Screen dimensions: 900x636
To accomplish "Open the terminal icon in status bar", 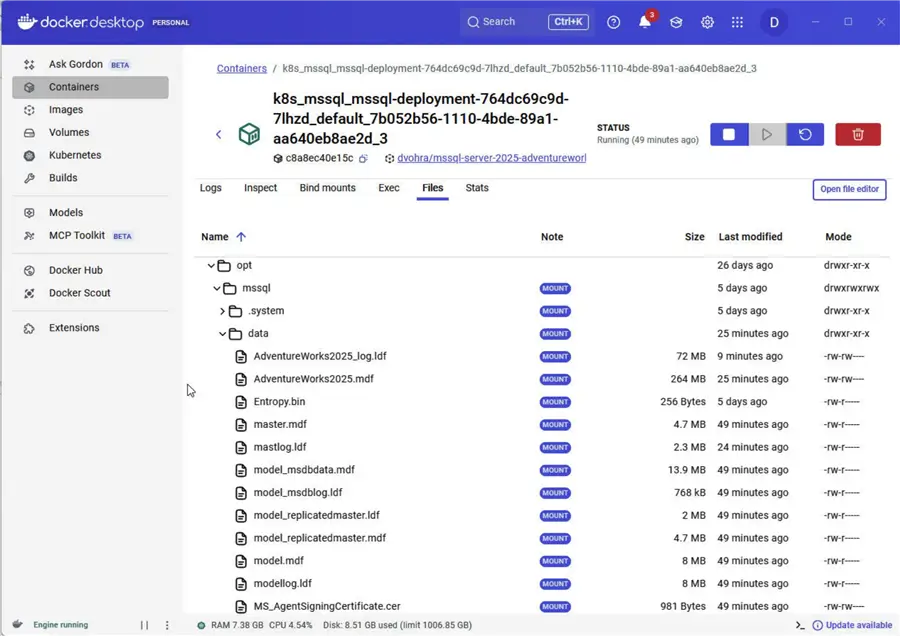I will 800,625.
